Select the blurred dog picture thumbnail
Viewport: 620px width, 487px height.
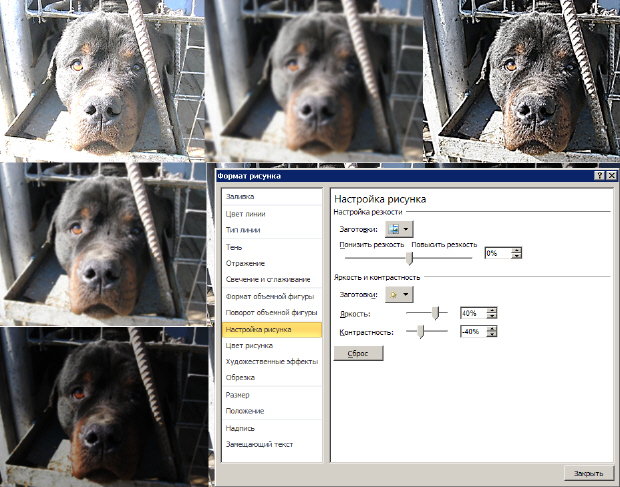[314, 81]
